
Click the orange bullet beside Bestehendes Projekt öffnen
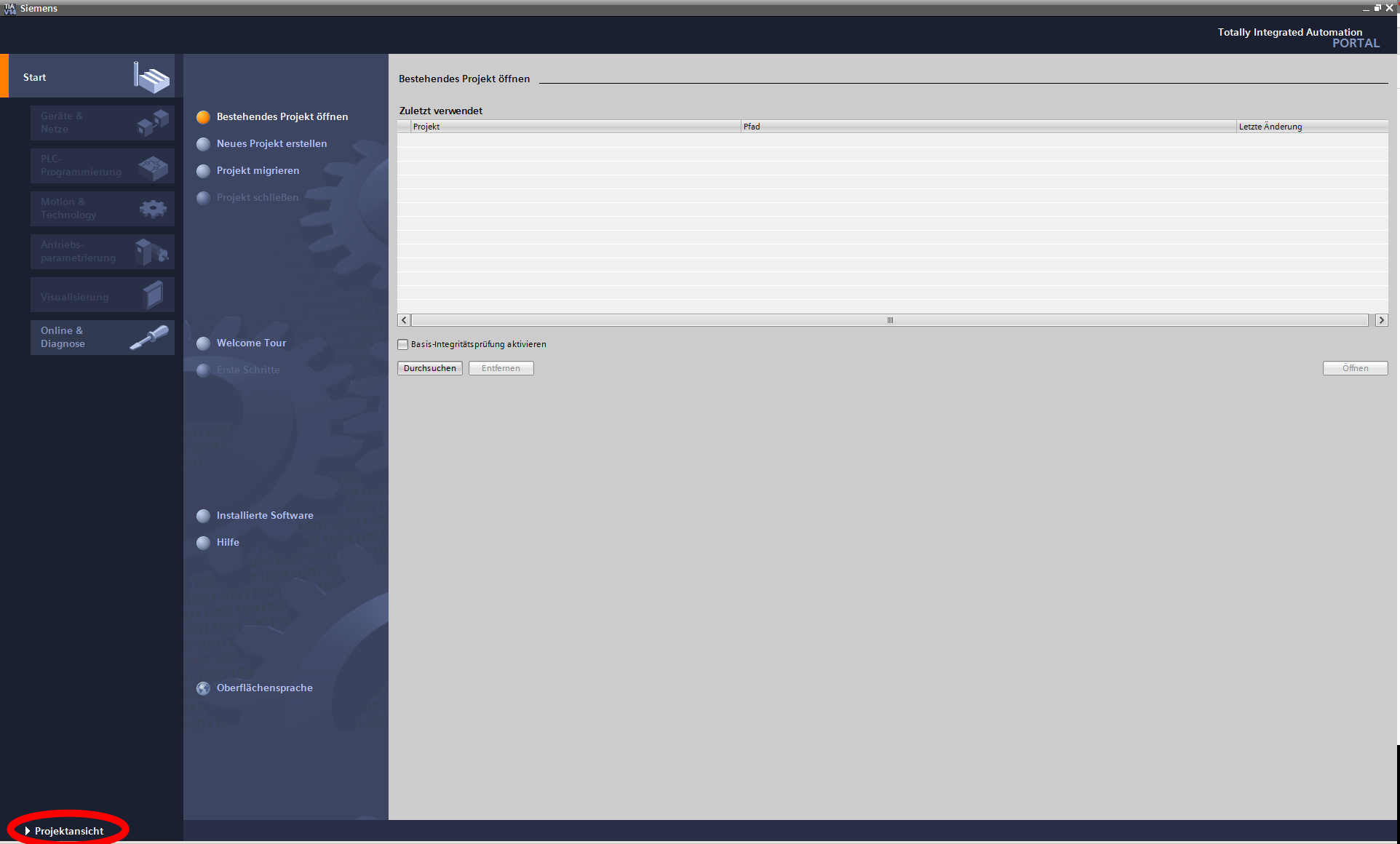[204, 117]
